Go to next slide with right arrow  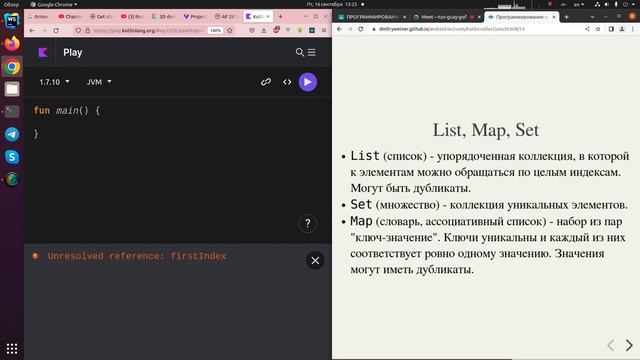[x=629, y=345]
